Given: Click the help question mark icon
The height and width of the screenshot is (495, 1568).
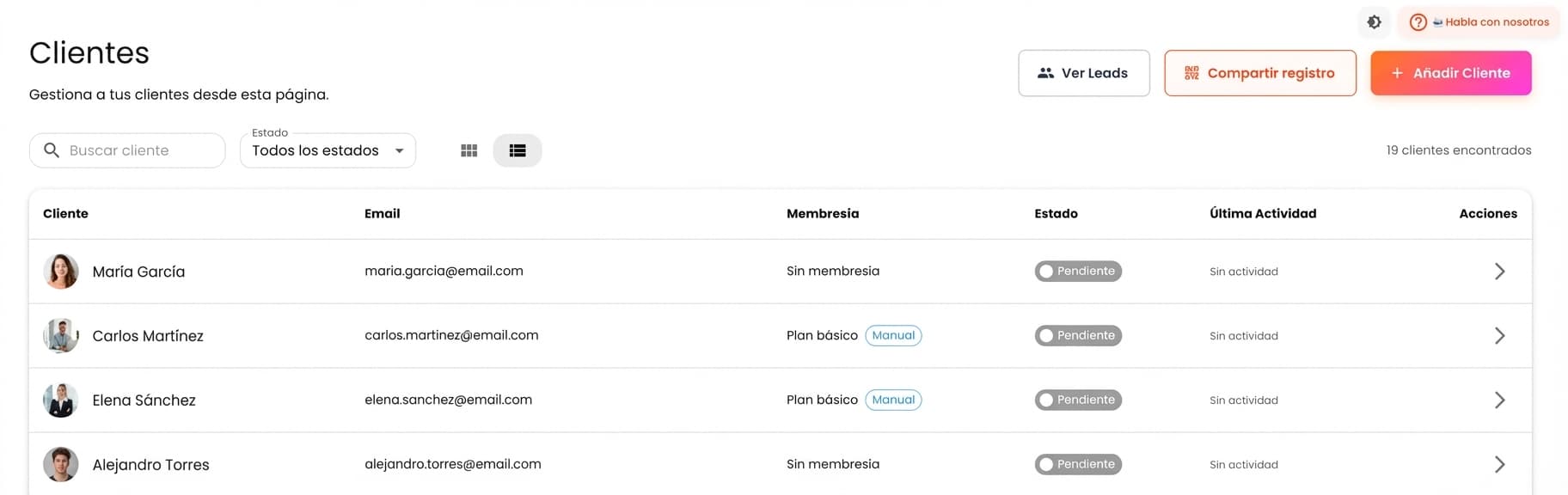Looking at the screenshot, I should (x=1418, y=22).
